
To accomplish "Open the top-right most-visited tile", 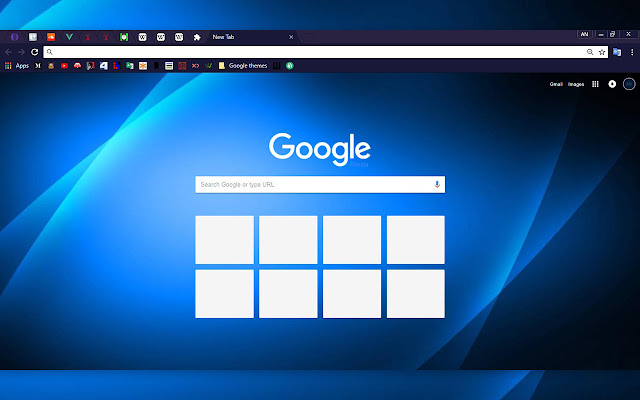I will 416,240.
